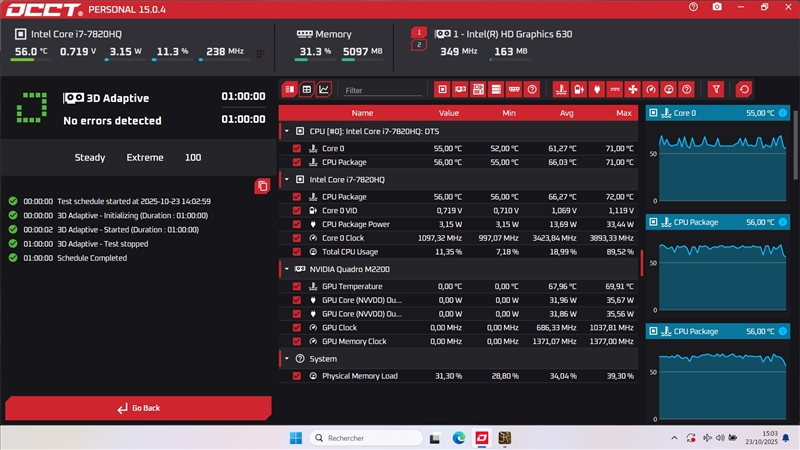Uncheck the GPU Temperature checkbox
This screenshot has height=450, width=800.
pyautogui.click(x=296, y=286)
